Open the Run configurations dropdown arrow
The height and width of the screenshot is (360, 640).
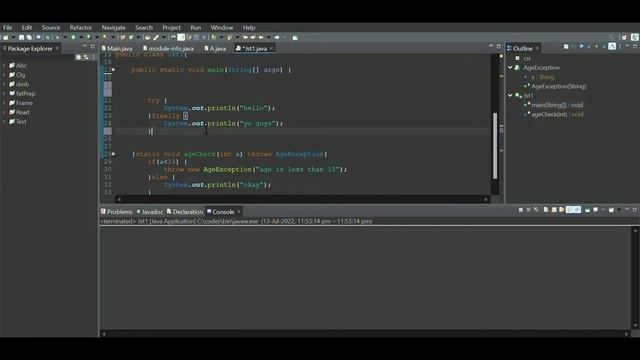[x=81, y=37]
